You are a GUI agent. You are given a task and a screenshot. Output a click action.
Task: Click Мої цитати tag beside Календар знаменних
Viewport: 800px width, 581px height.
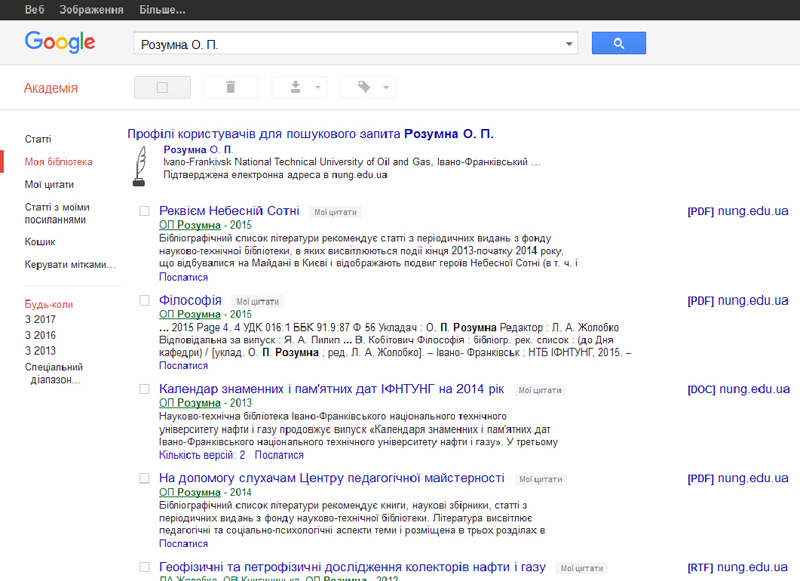click(540, 390)
